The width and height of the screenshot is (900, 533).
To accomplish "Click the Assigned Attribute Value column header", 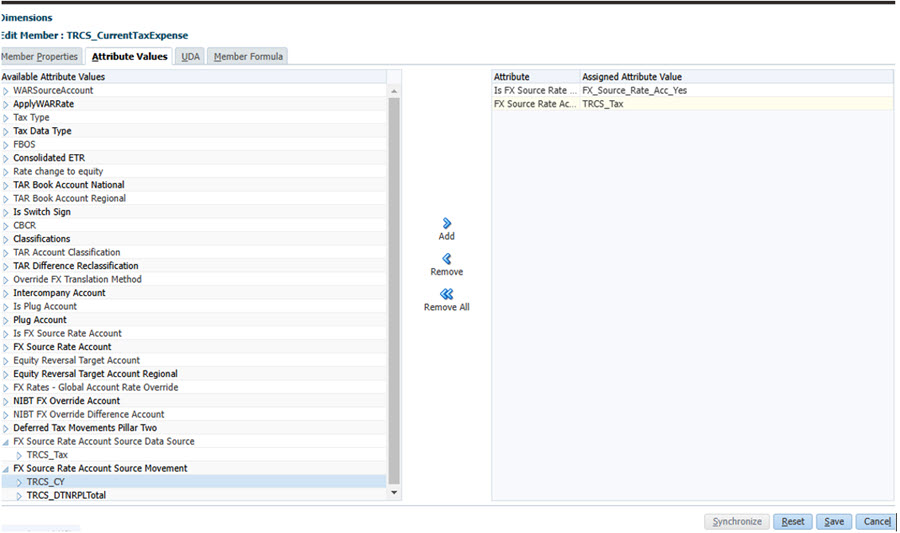I will click(x=736, y=77).
